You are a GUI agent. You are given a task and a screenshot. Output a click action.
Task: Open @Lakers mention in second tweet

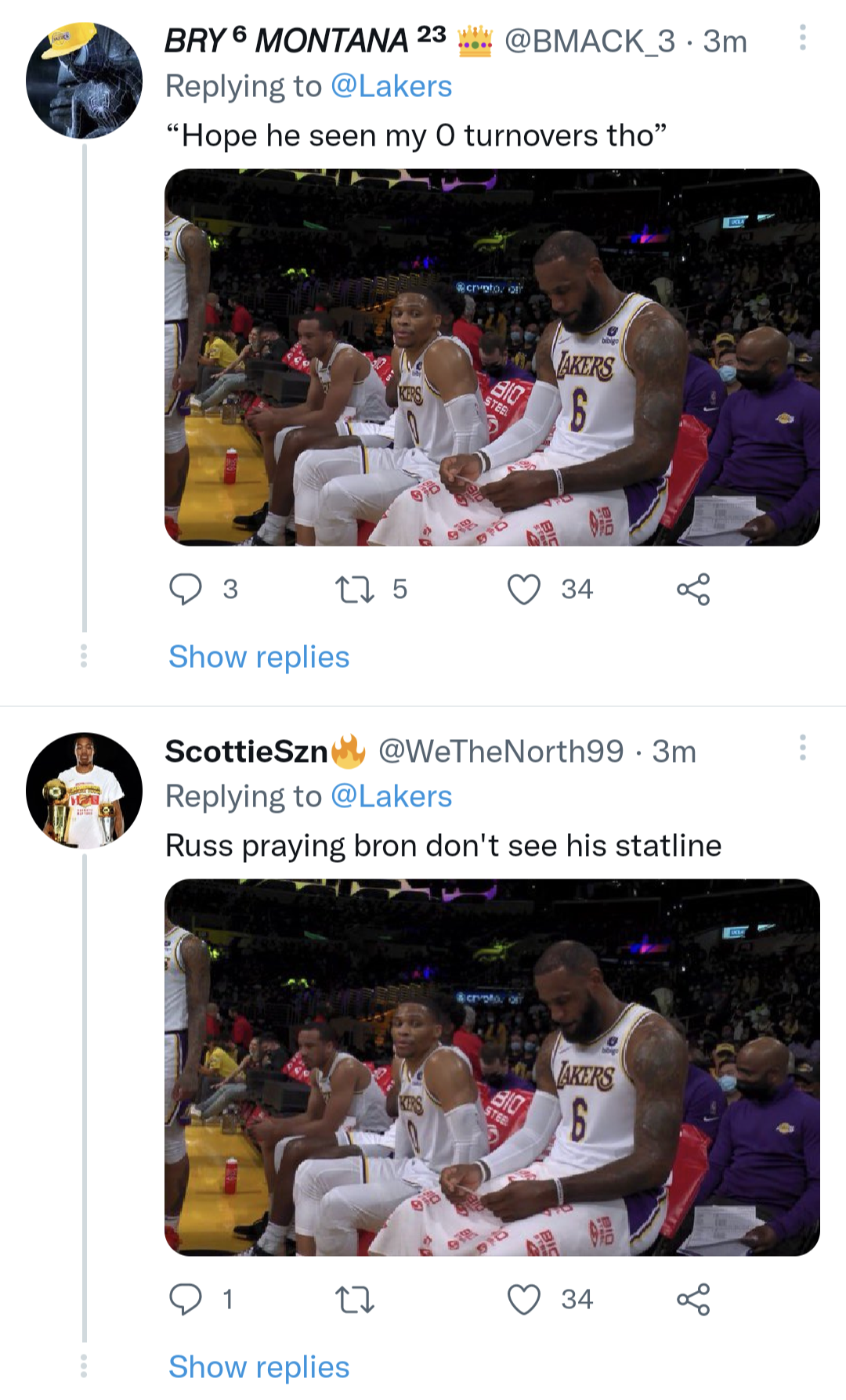click(391, 796)
